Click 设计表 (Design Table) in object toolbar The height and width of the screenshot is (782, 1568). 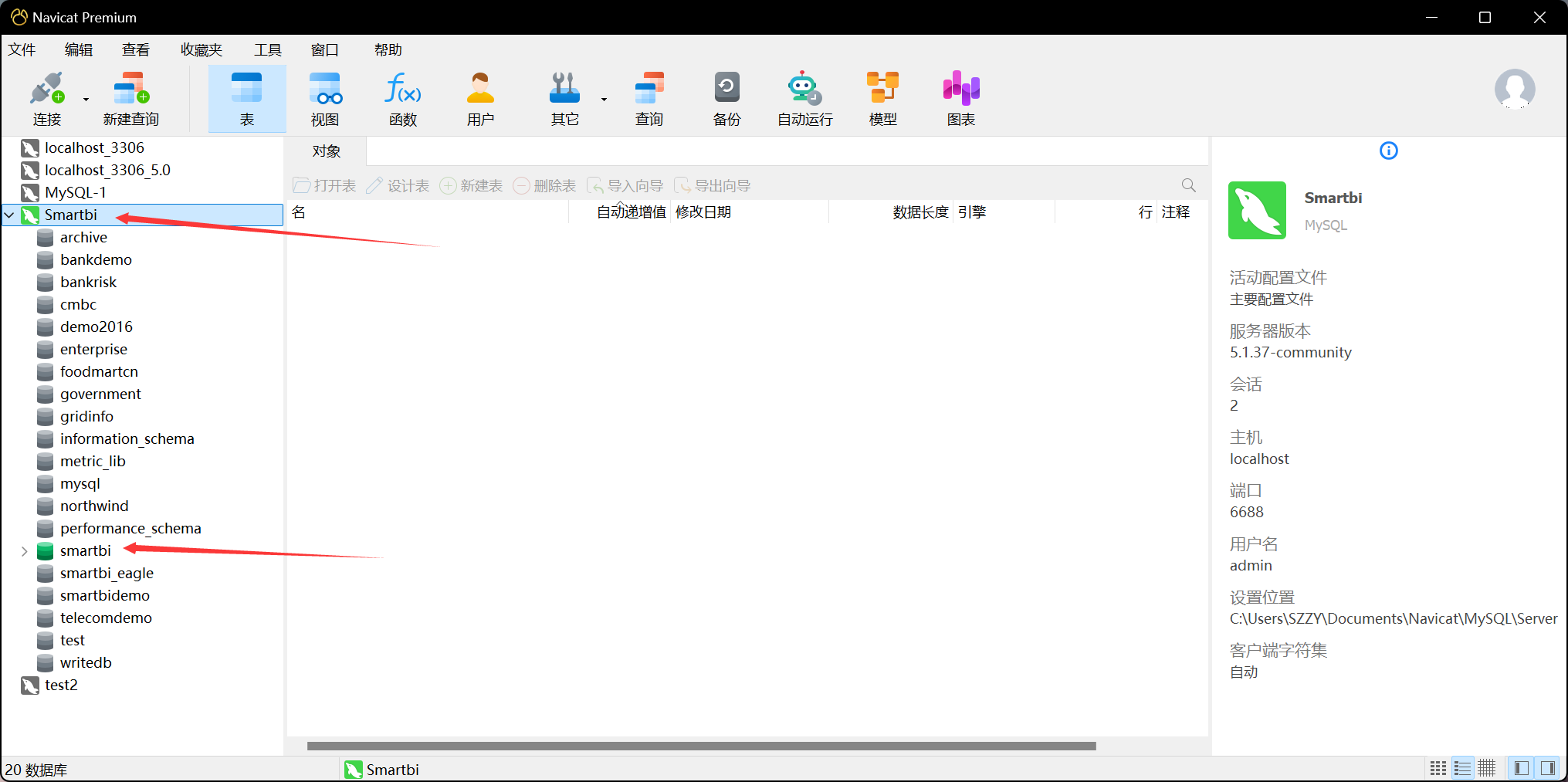tap(398, 186)
